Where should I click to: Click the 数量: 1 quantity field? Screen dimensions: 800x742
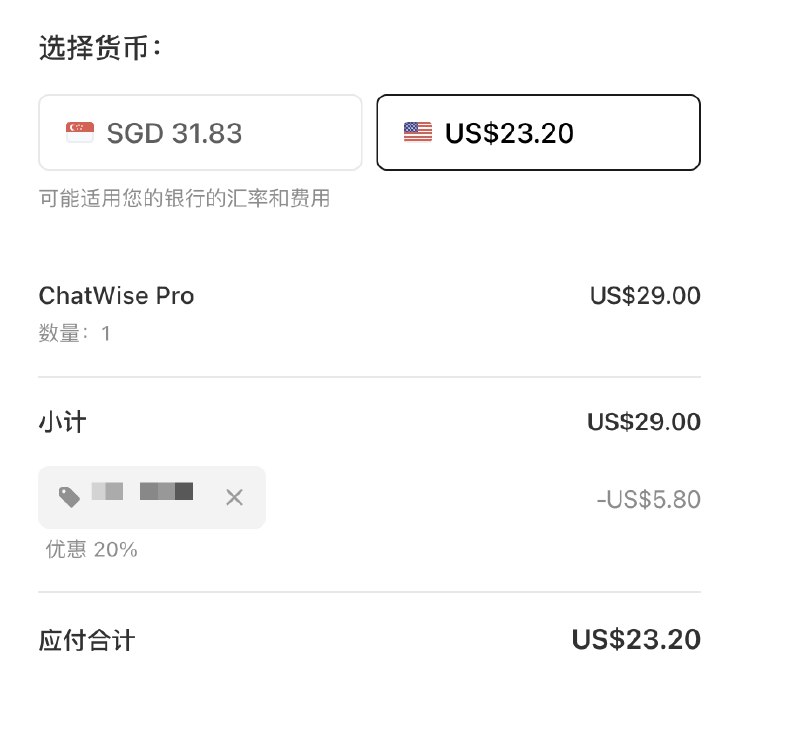coord(74,333)
